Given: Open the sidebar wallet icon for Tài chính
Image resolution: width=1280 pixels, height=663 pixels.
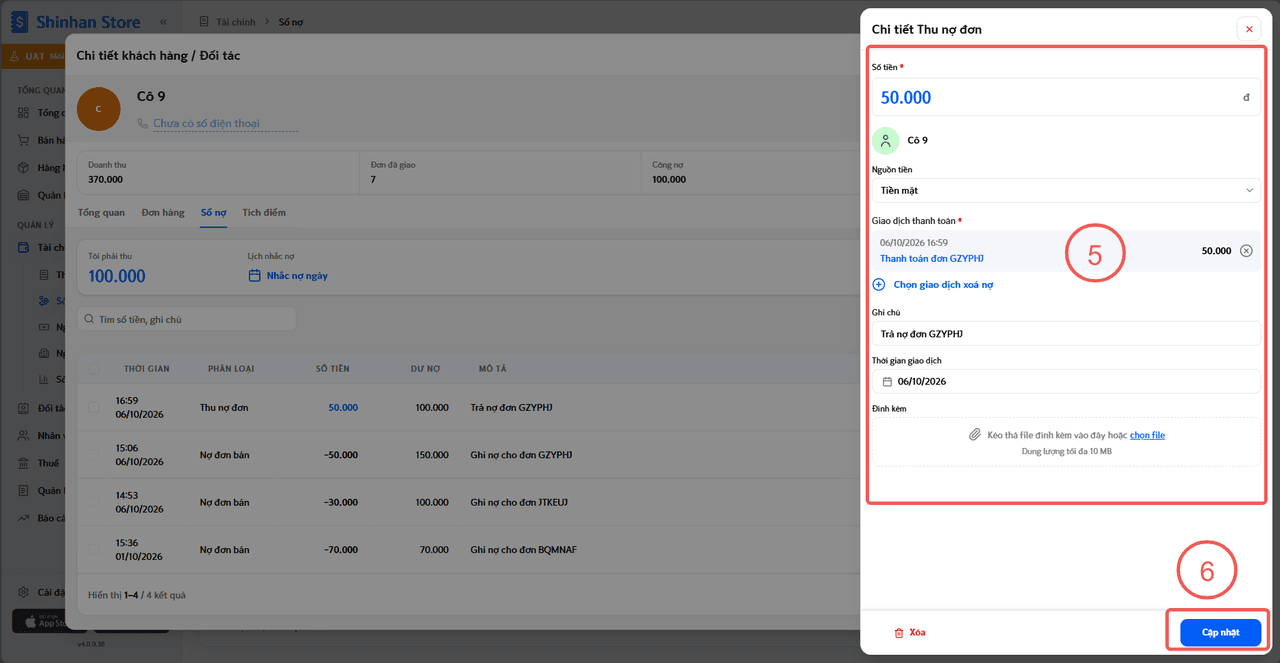Looking at the screenshot, I should (23, 247).
